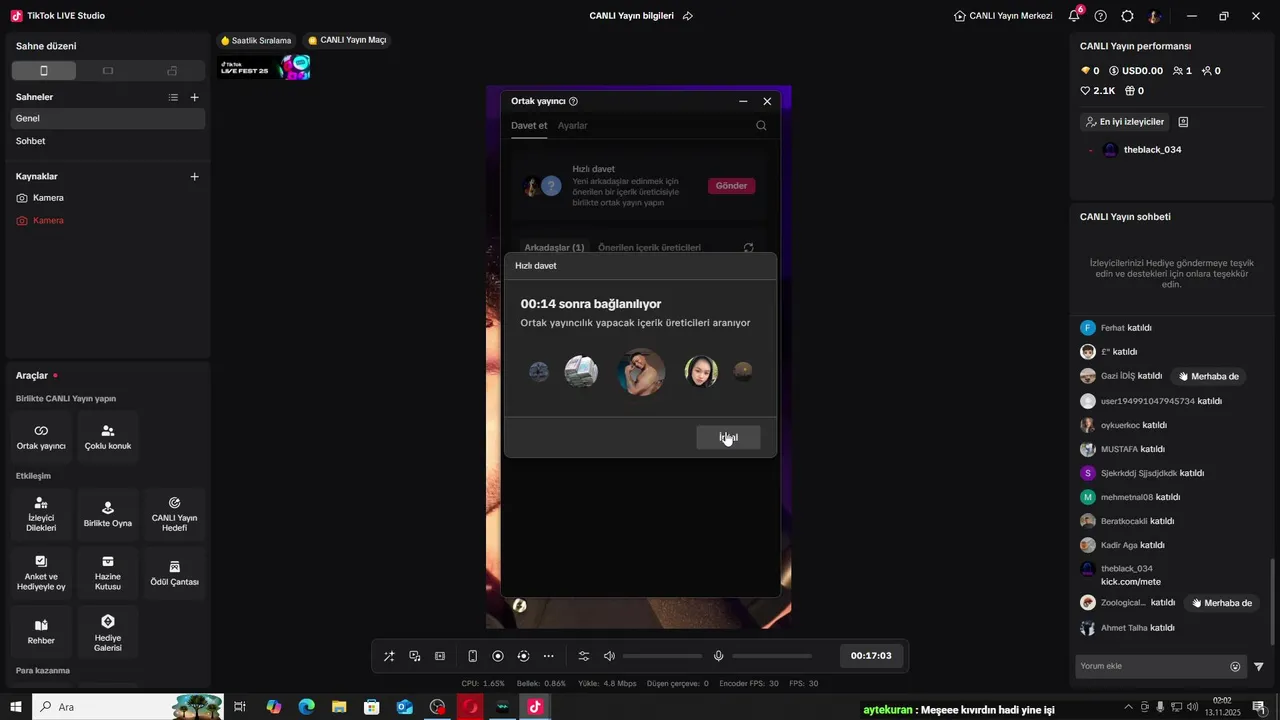Say Merhaba de to Zoological
This screenshot has height=720, width=1280.
pyautogui.click(x=1221, y=603)
